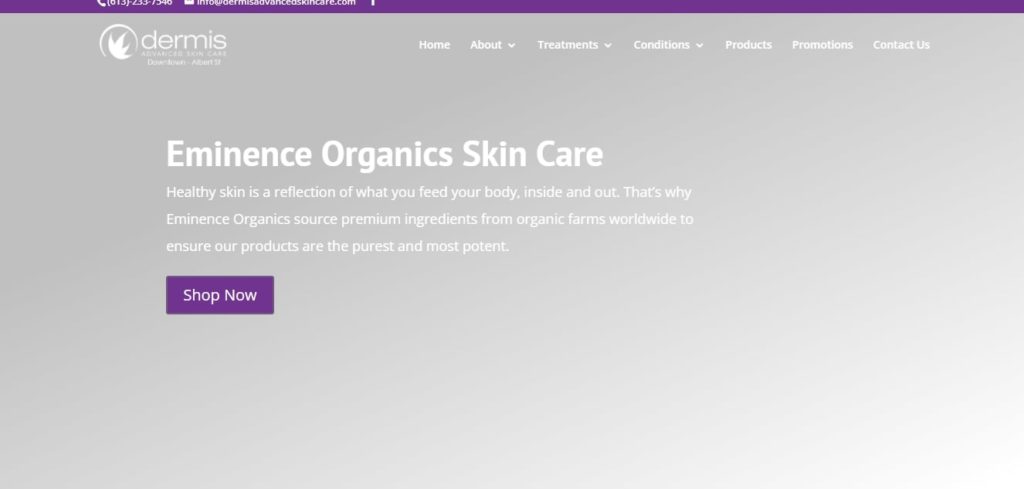The width and height of the screenshot is (1024, 489).
Task: Click the purple Shop Now button
Action: [x=220, y=295]
